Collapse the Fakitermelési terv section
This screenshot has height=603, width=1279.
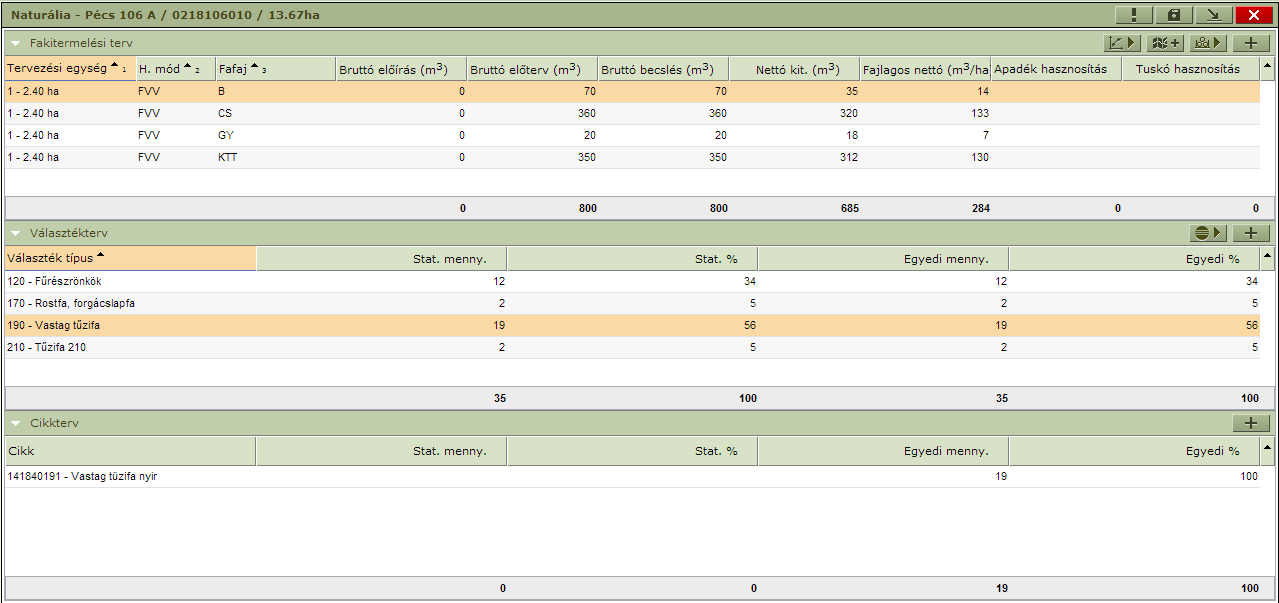click(16, 44)
